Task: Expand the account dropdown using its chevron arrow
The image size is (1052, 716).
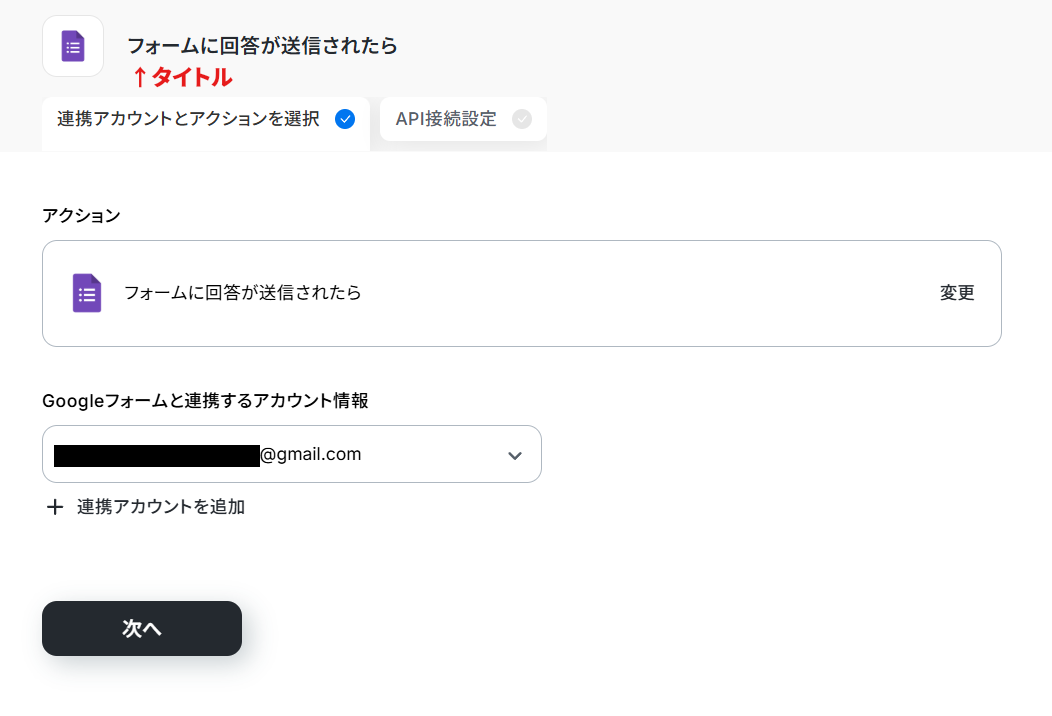Action: [515, 455]
